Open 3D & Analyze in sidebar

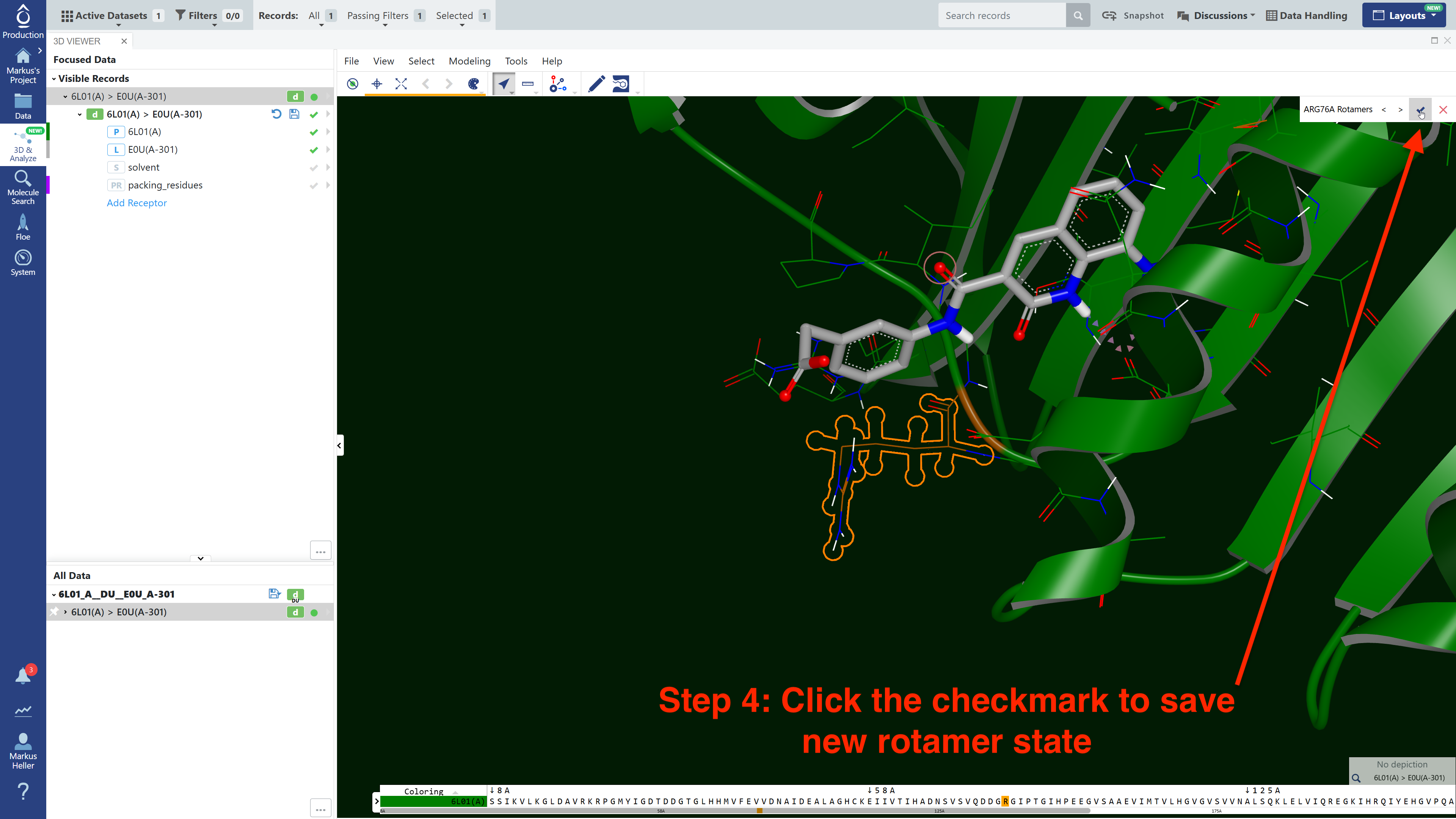tap(23, 145)
